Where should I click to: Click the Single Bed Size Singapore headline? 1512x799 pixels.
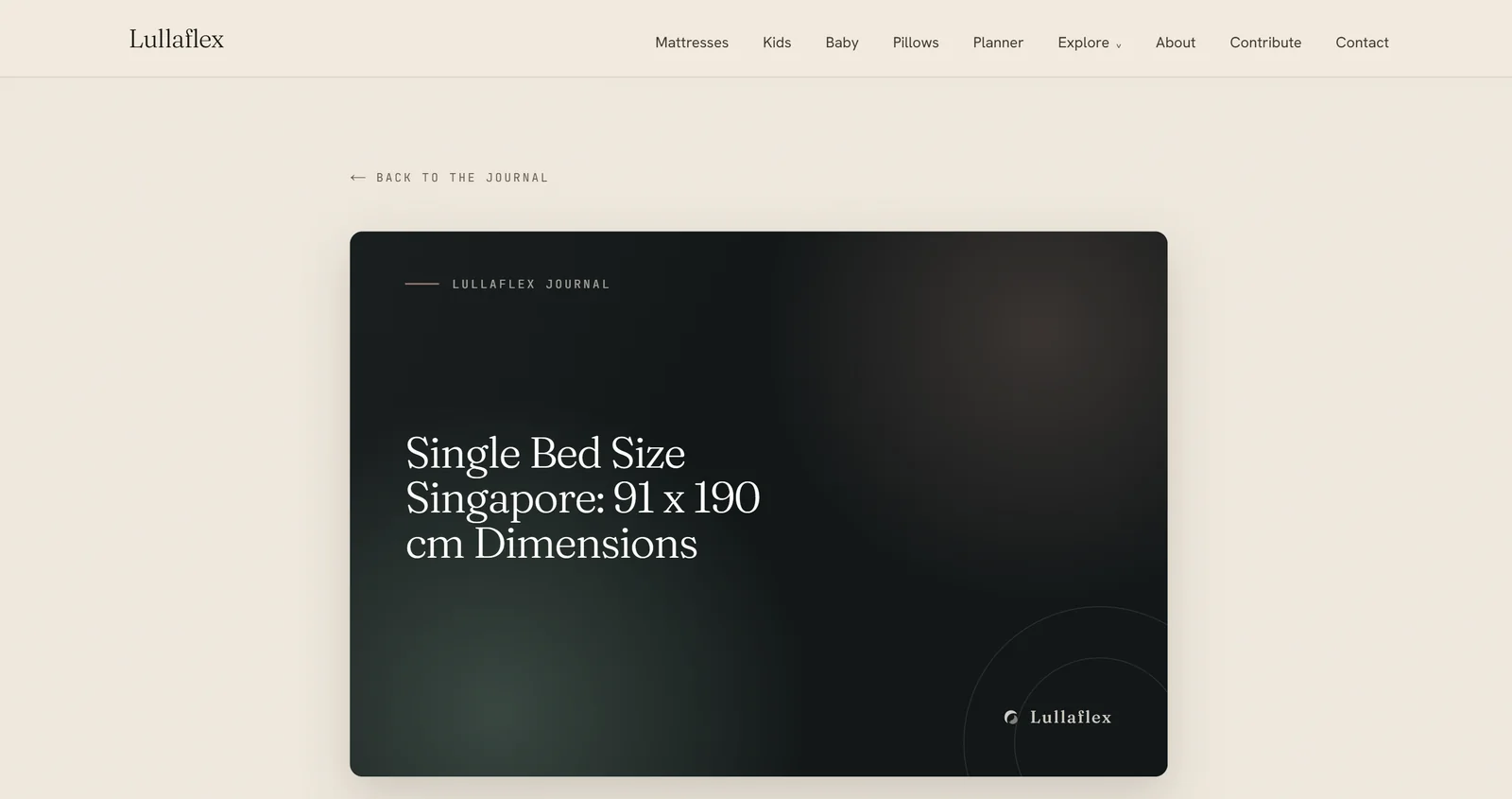583,498
